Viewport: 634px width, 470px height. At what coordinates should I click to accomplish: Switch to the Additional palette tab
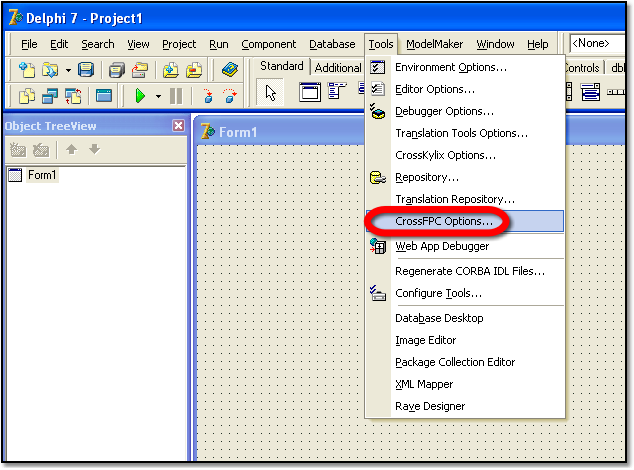point(338,68)
